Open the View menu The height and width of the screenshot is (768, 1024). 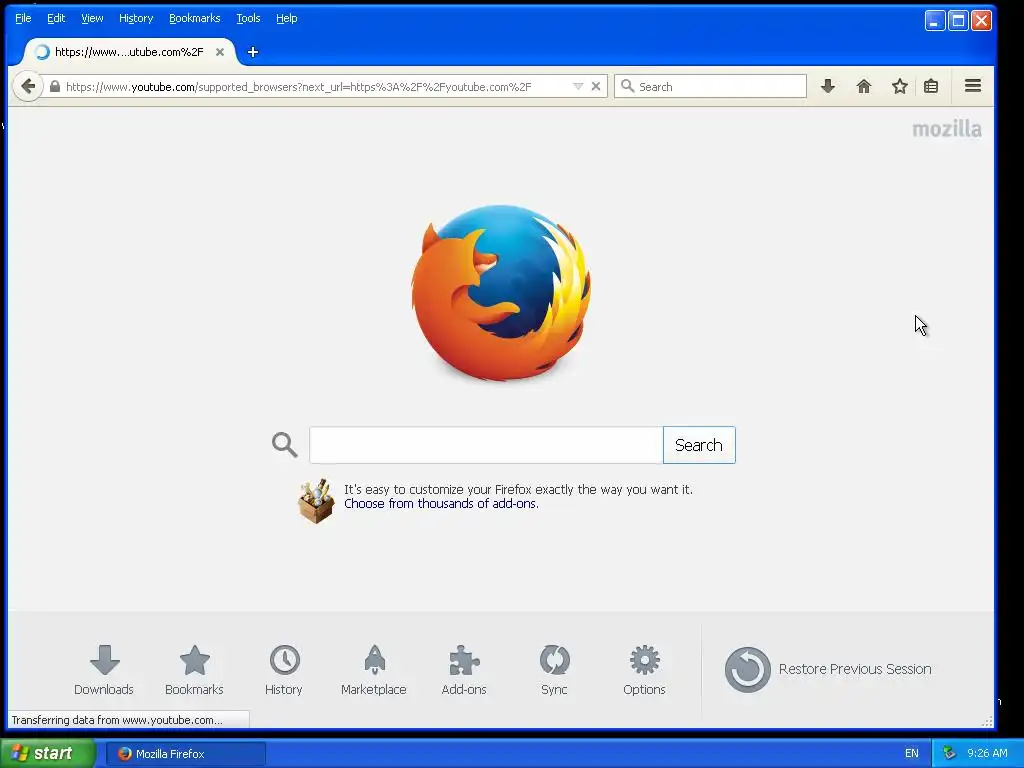92,18
